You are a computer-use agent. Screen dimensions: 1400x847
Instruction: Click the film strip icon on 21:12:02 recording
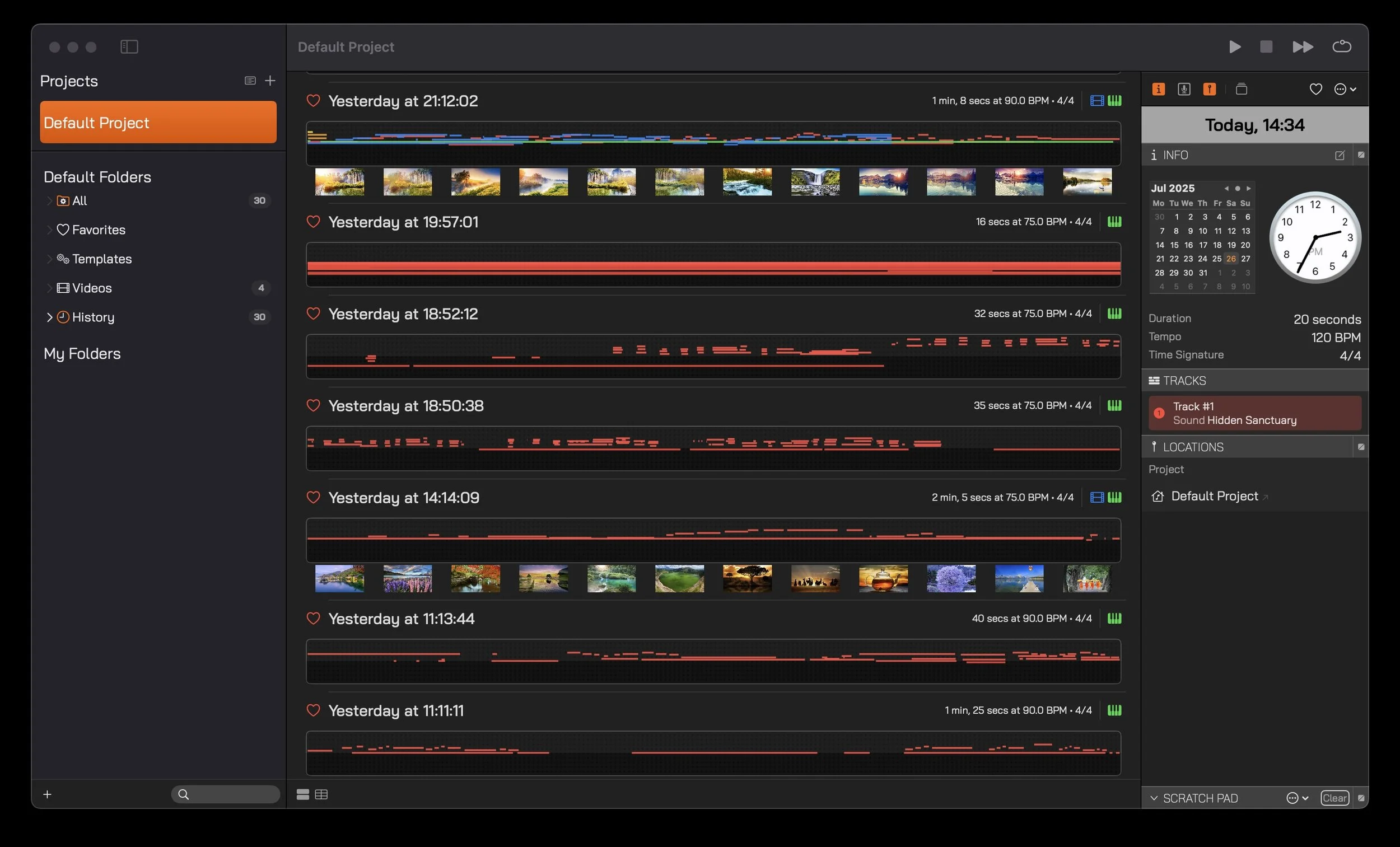[1096, 101]
